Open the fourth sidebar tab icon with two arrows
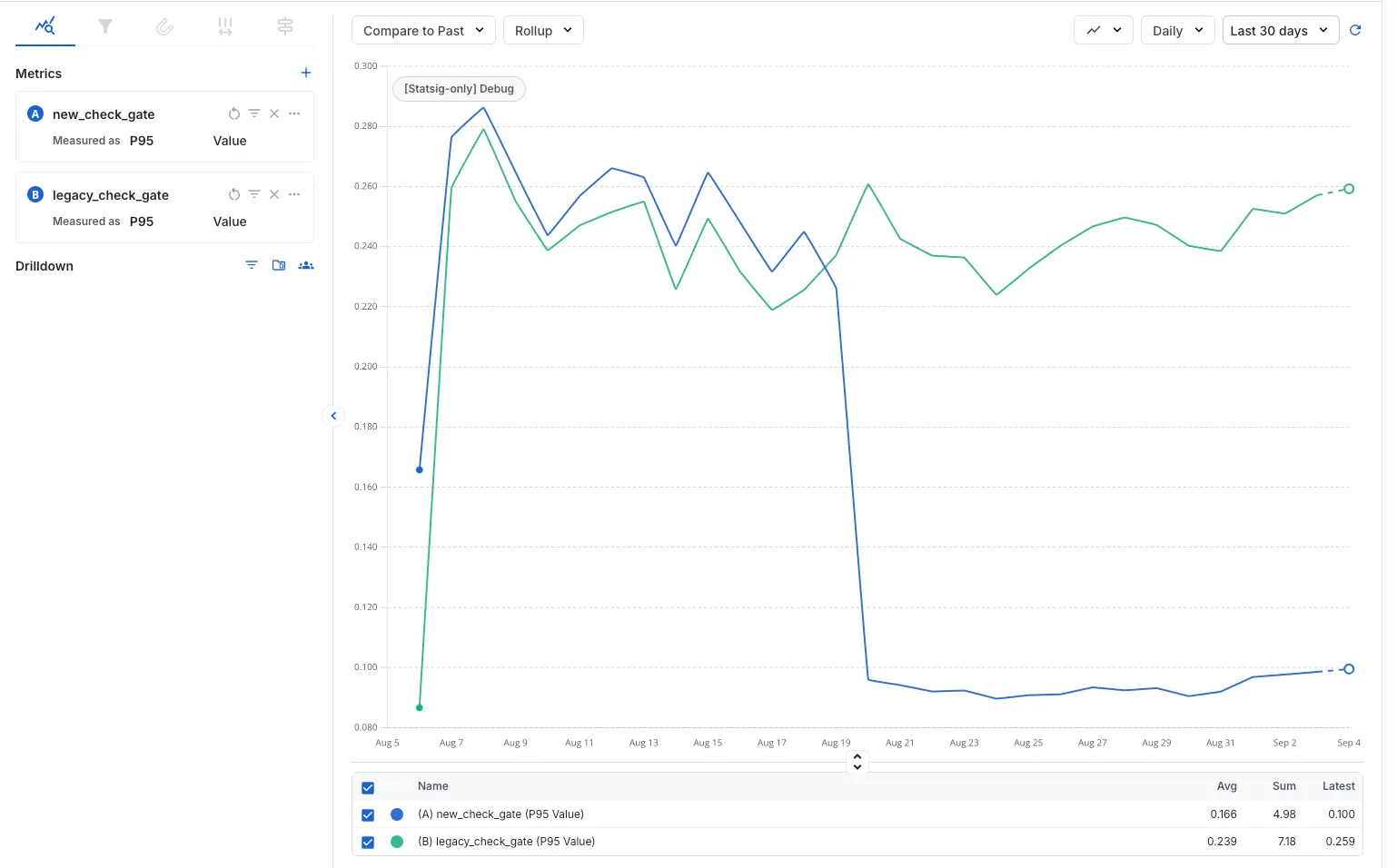1397x868 pixels. [x=225, y=26]
